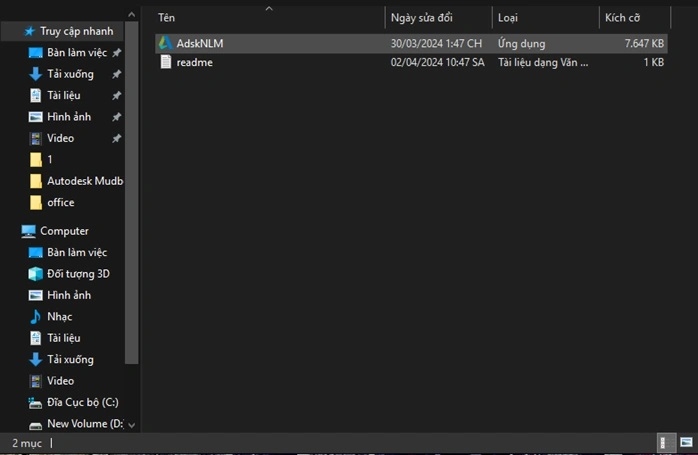The height and width of the screenshot is (455, 698).
Task: Select Đĩa Cục bộ (C:) drive
Action: (x=82, y=402)
